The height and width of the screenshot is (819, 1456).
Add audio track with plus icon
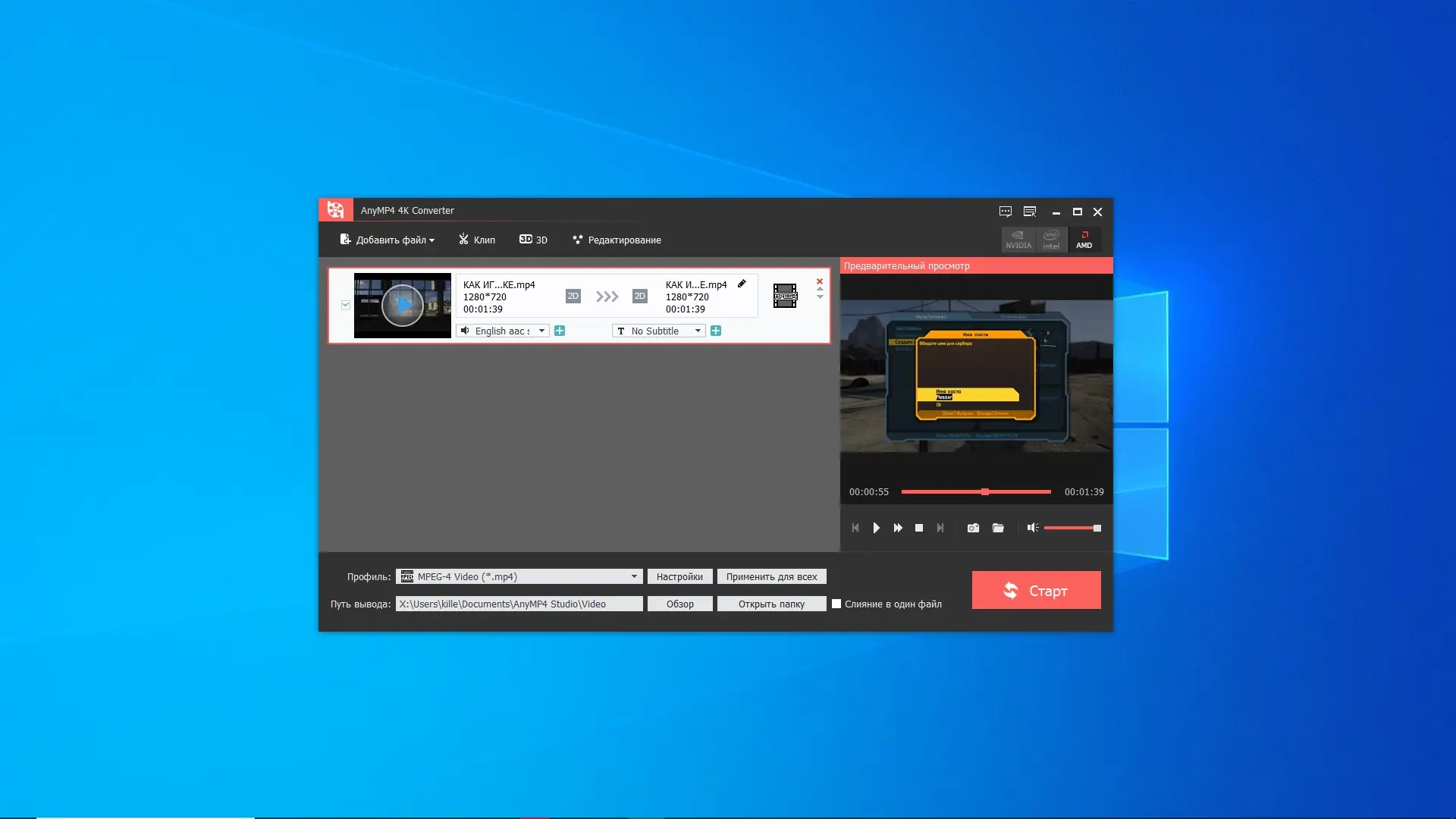[560, 331]
